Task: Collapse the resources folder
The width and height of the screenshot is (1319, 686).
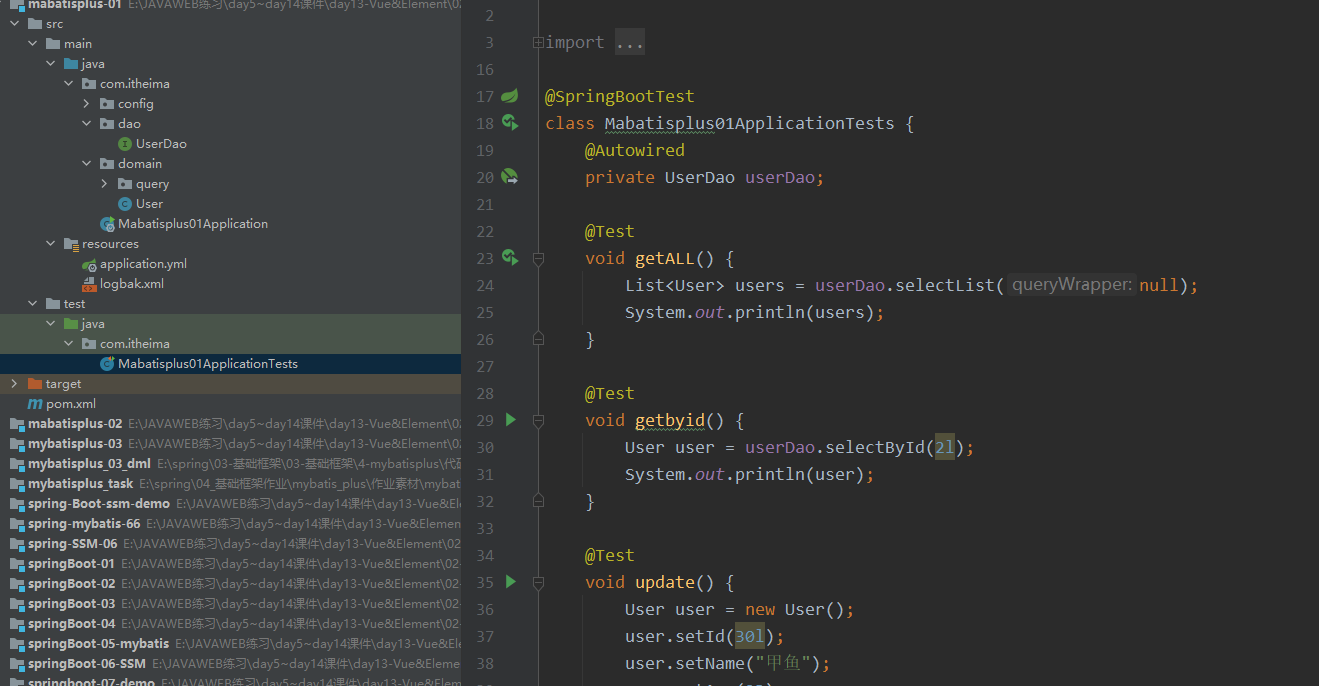Action: [x=50, y=244]
